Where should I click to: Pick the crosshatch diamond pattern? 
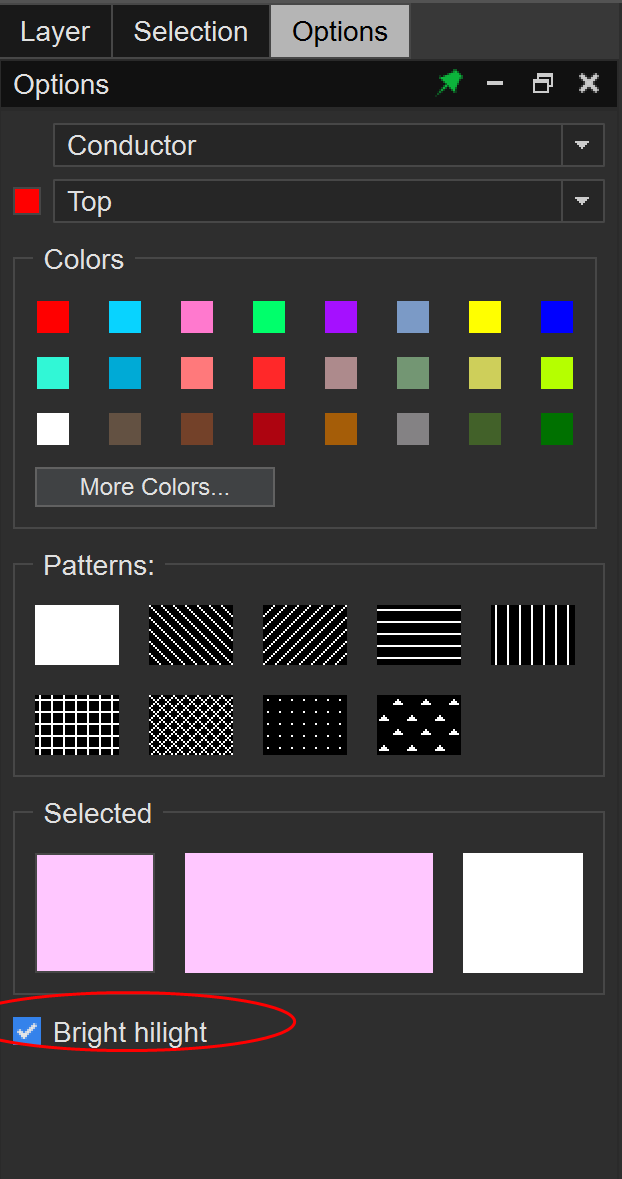191,725
